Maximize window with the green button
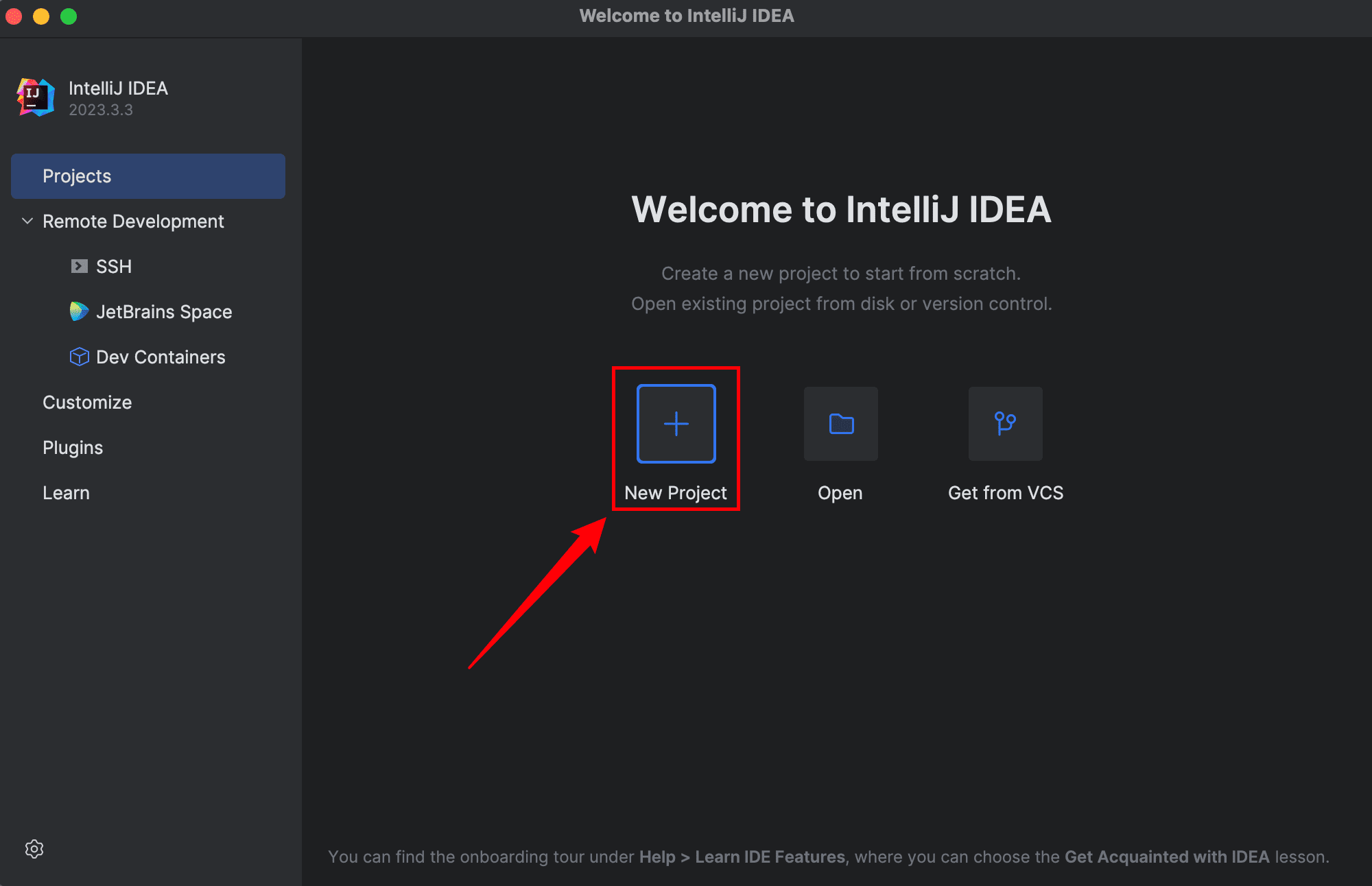 pyautogui.click(x=69, y=16)
